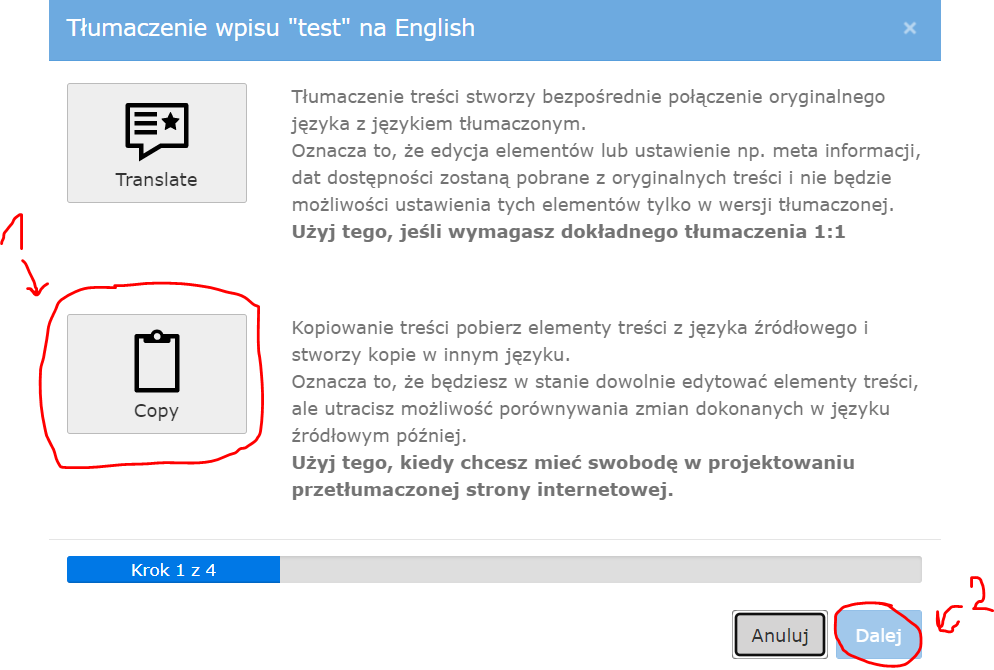994x670 pixels.
Task: Click the Translate speech bubble icon
Action: tap(156, 130)
